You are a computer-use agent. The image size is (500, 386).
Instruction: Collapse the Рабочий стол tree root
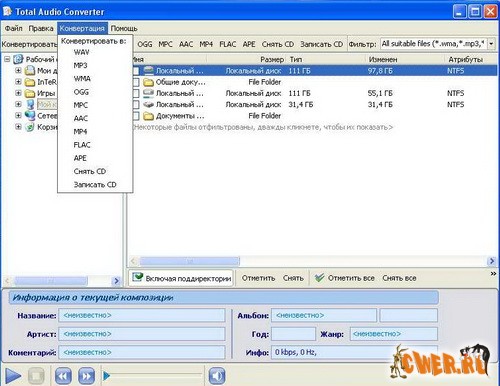(7, 59)
